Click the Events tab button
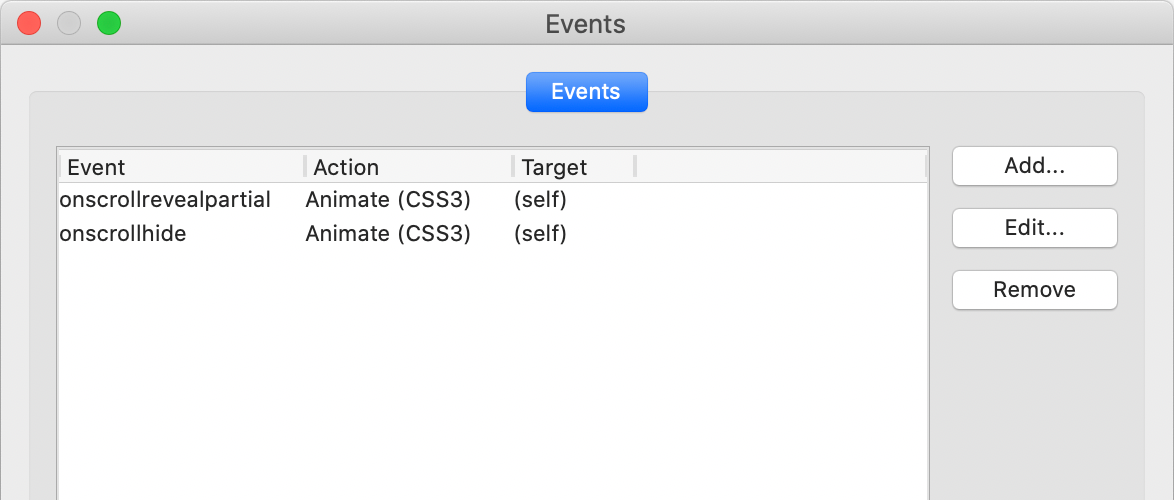The image size is (1174, 500). tap(586, 92)
